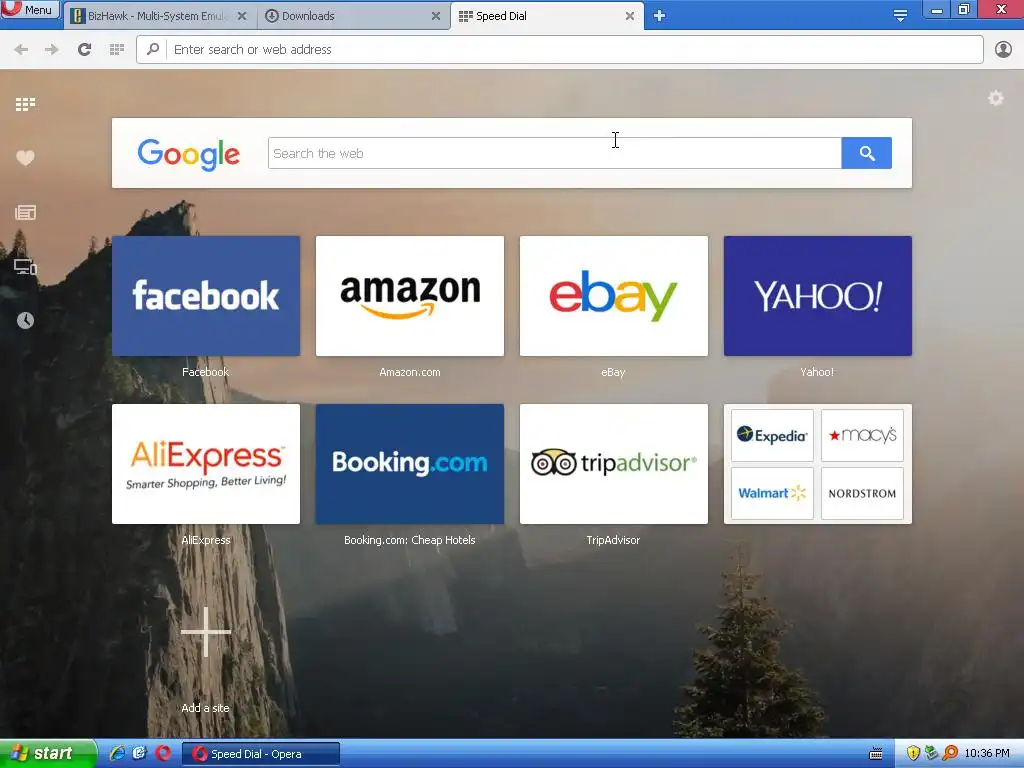Click the 10:36 PM system clock

click(x=987, y=754)
